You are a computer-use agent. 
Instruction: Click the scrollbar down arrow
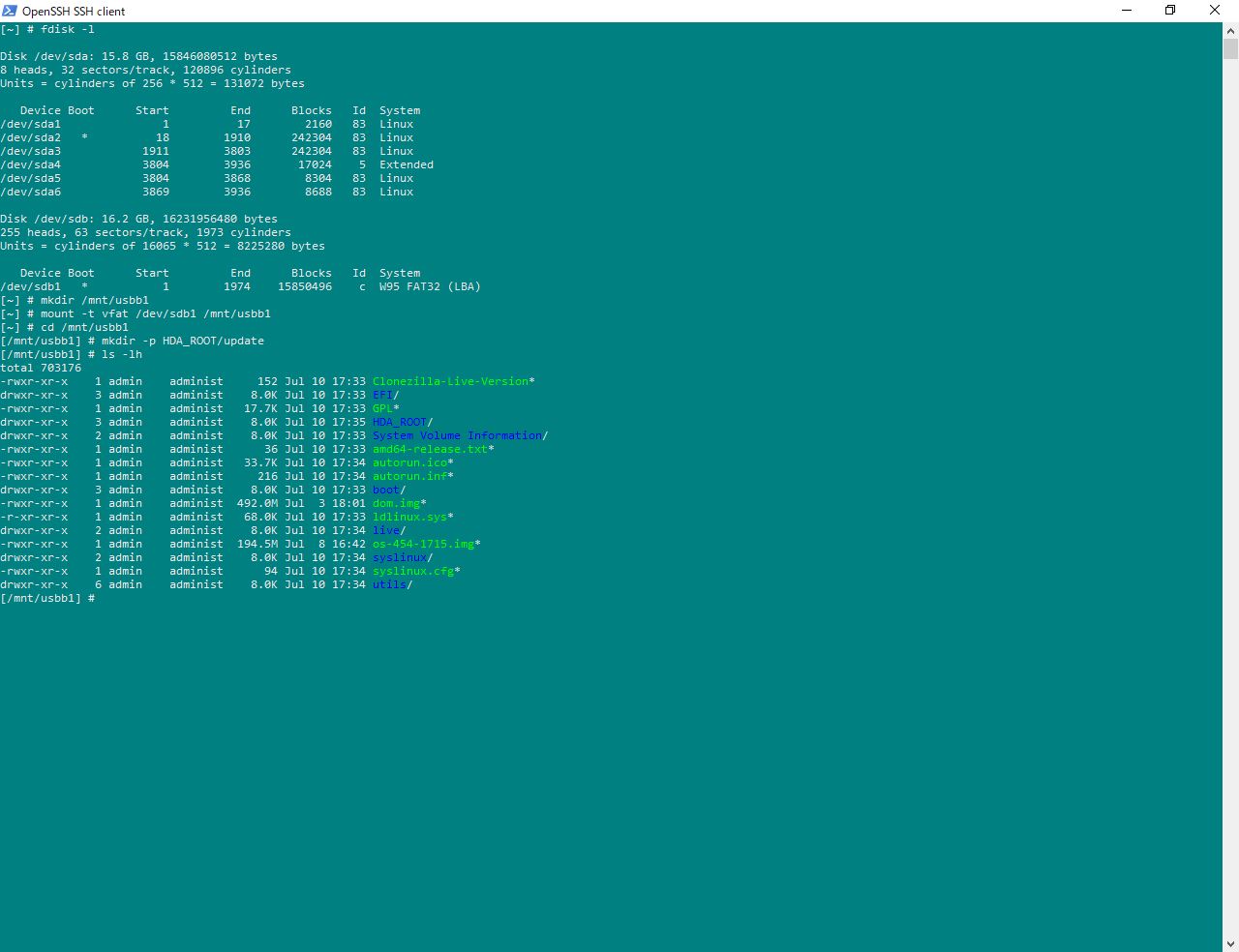click(1230, 943)
